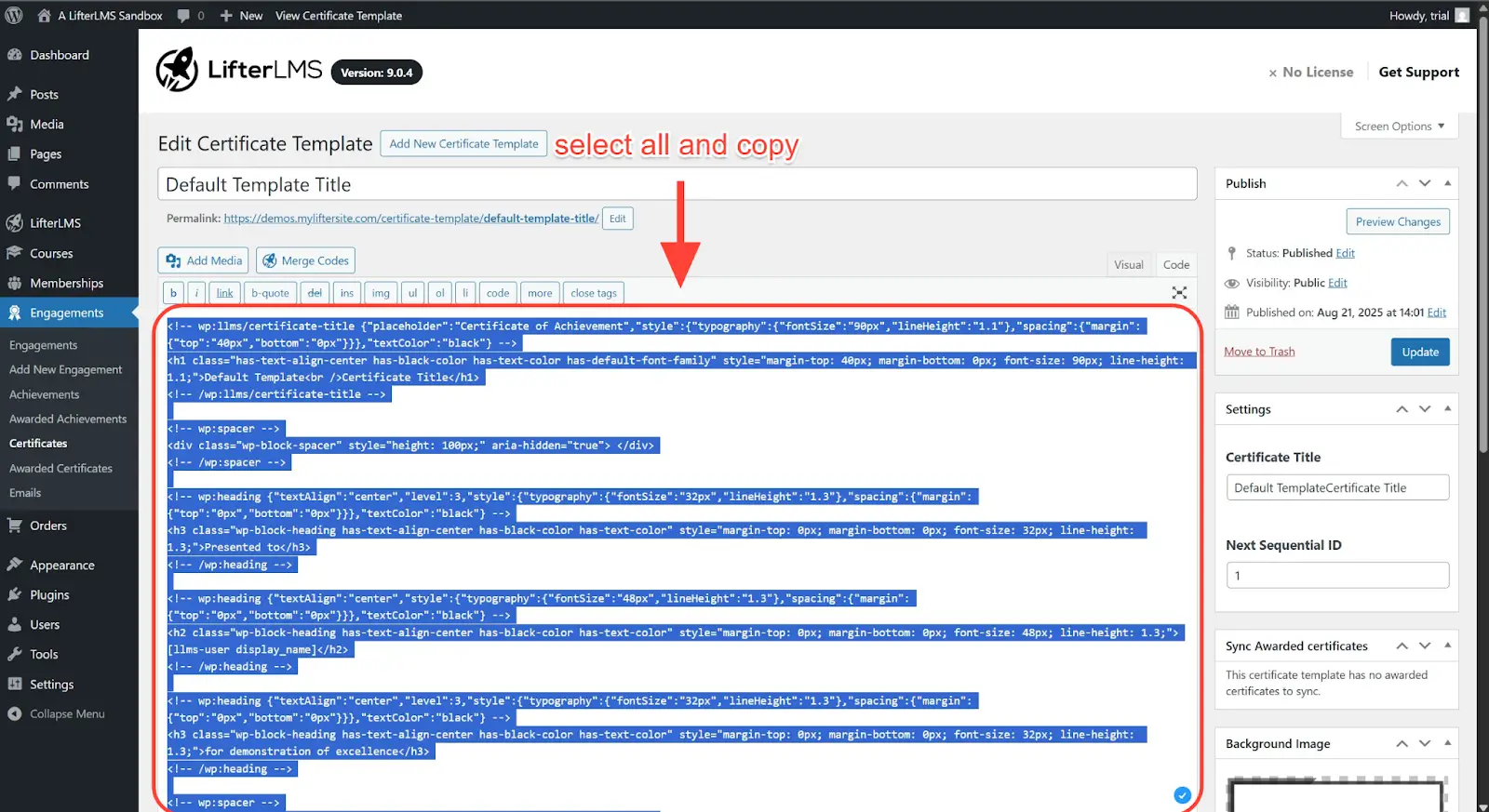Screen dimensions: 1489x812
Task: Toggle distraction-free fullscreen editor icon
Action: pyautogui.click(x=1179, y=292)
